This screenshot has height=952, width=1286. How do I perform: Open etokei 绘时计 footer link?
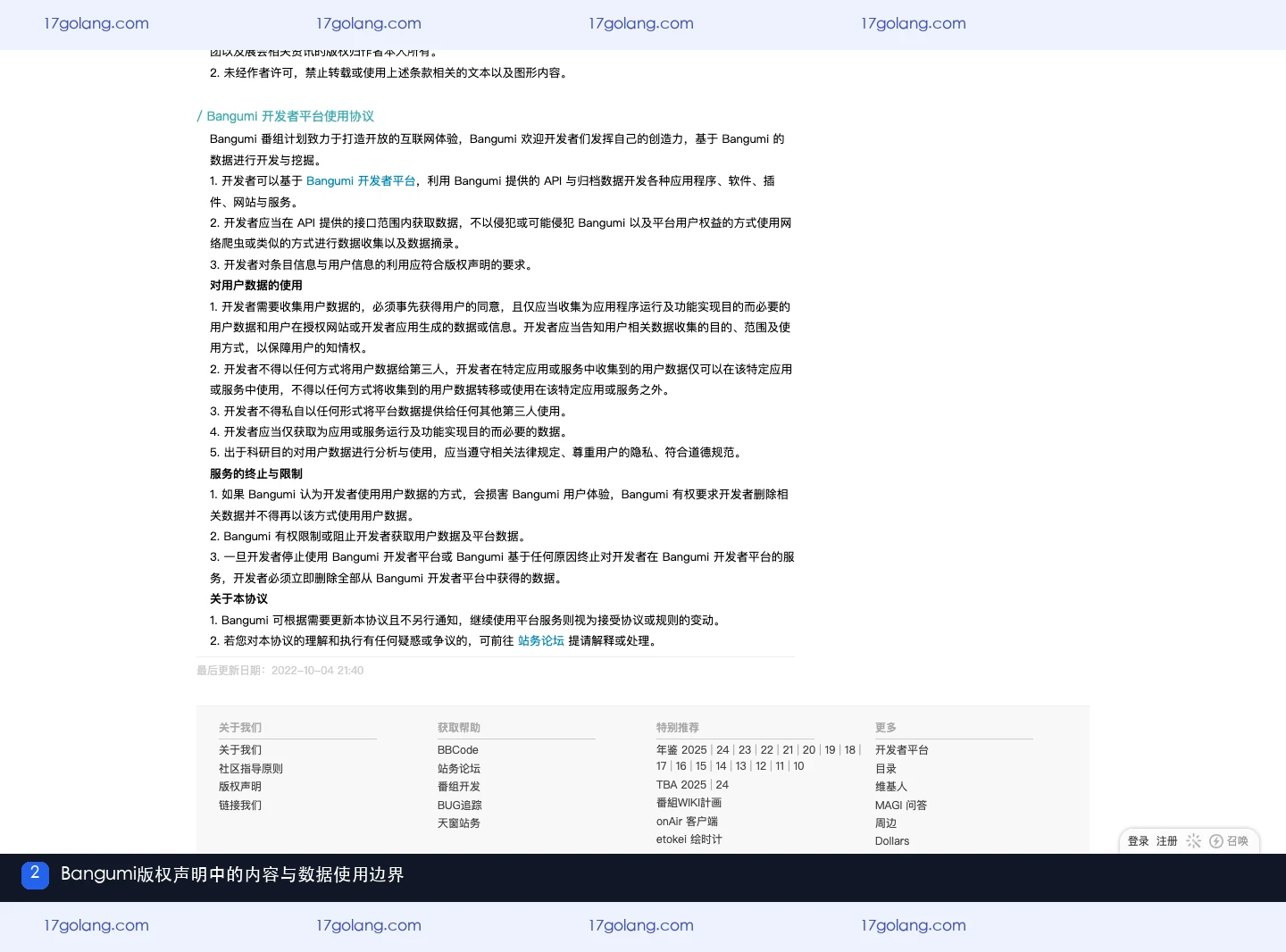click(689, 839)
